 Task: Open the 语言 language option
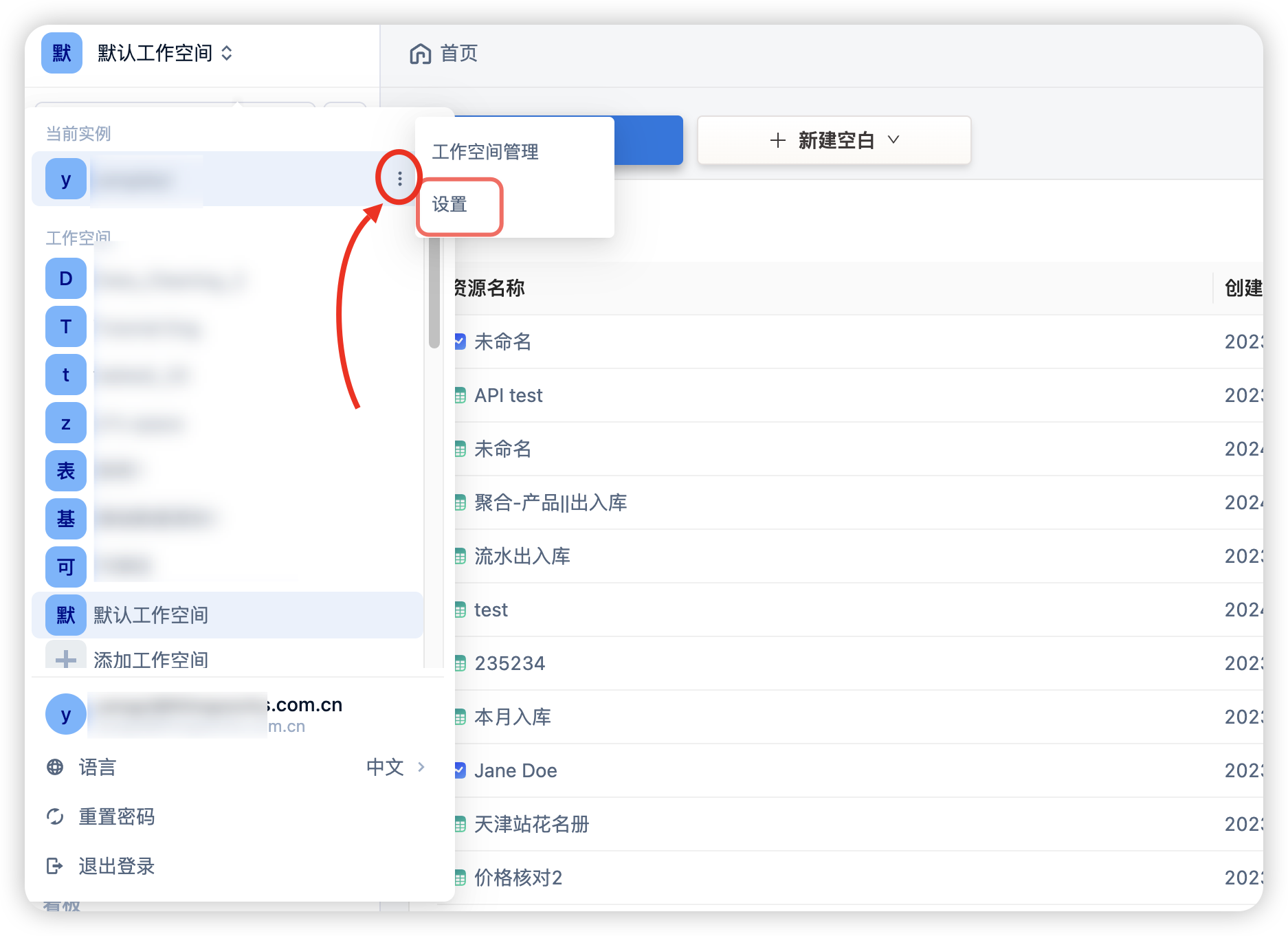pyautogui.click(x=98, y=767)
